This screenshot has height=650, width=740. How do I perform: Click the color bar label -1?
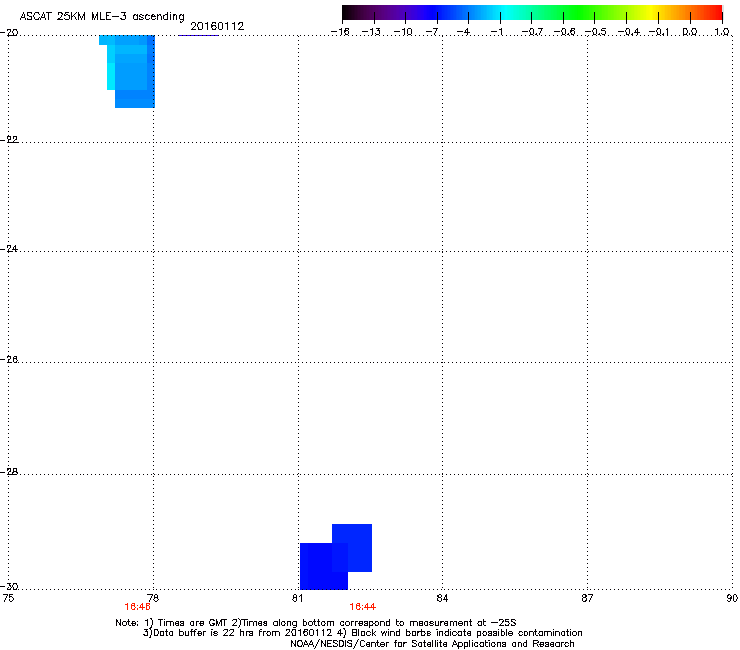click(497, 32)
